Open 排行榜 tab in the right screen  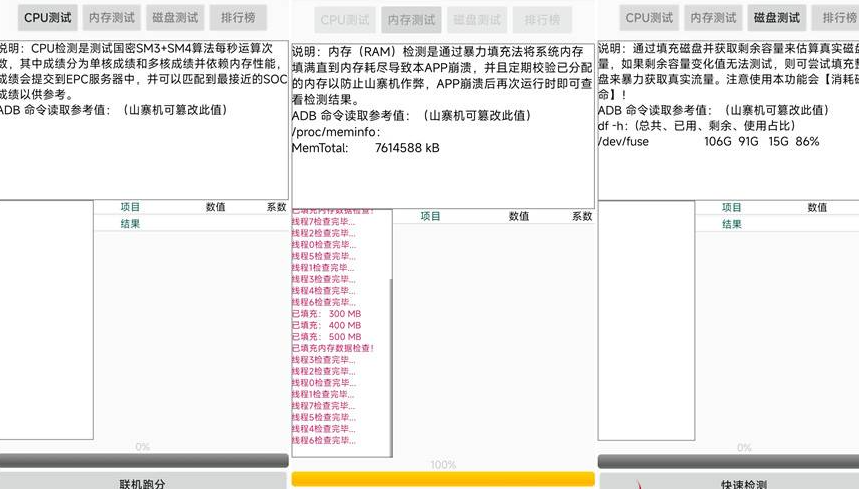point(835,18)
